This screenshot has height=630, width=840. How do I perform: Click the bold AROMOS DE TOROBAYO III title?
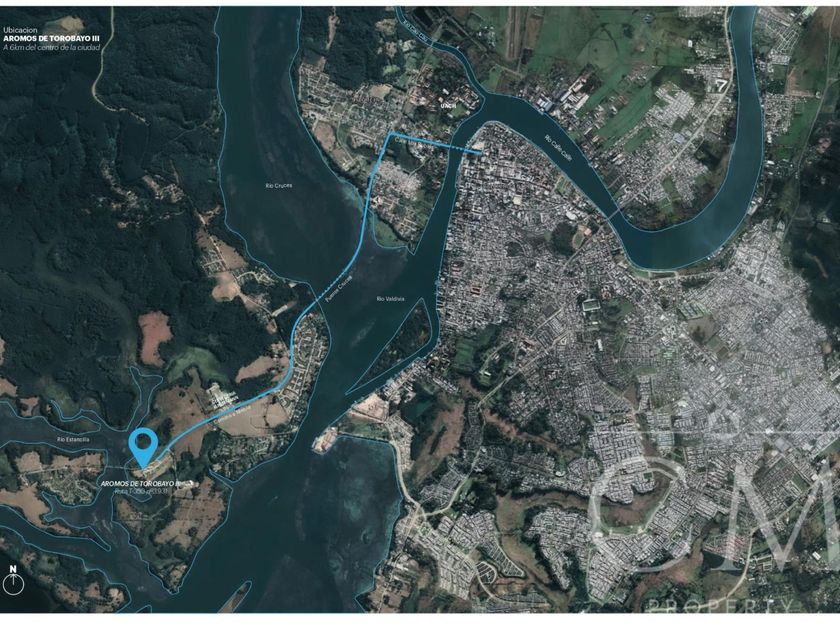coord(51,39)
